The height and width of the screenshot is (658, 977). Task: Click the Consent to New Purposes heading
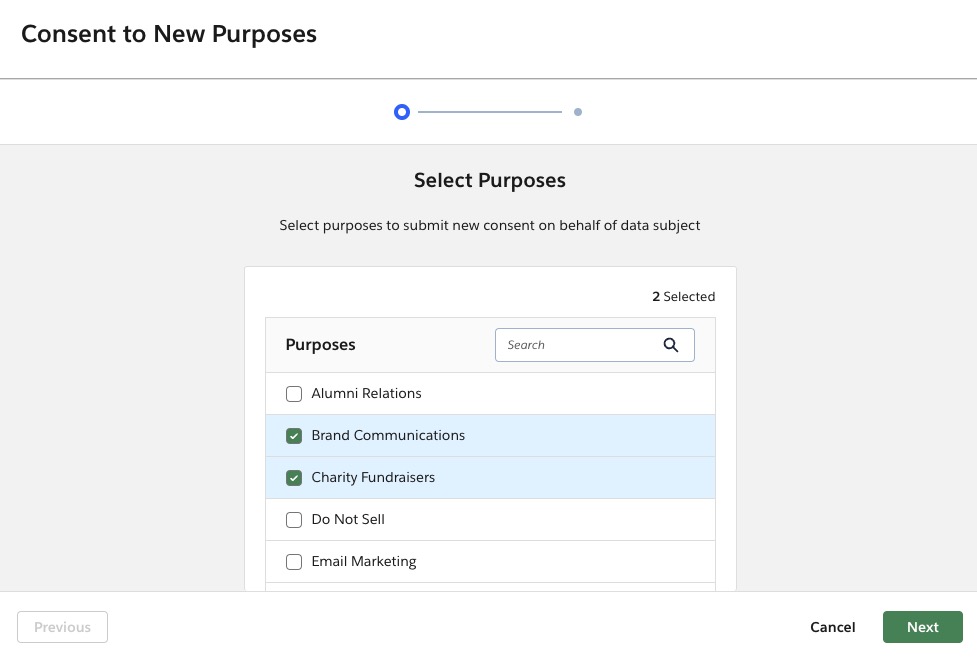168,33
